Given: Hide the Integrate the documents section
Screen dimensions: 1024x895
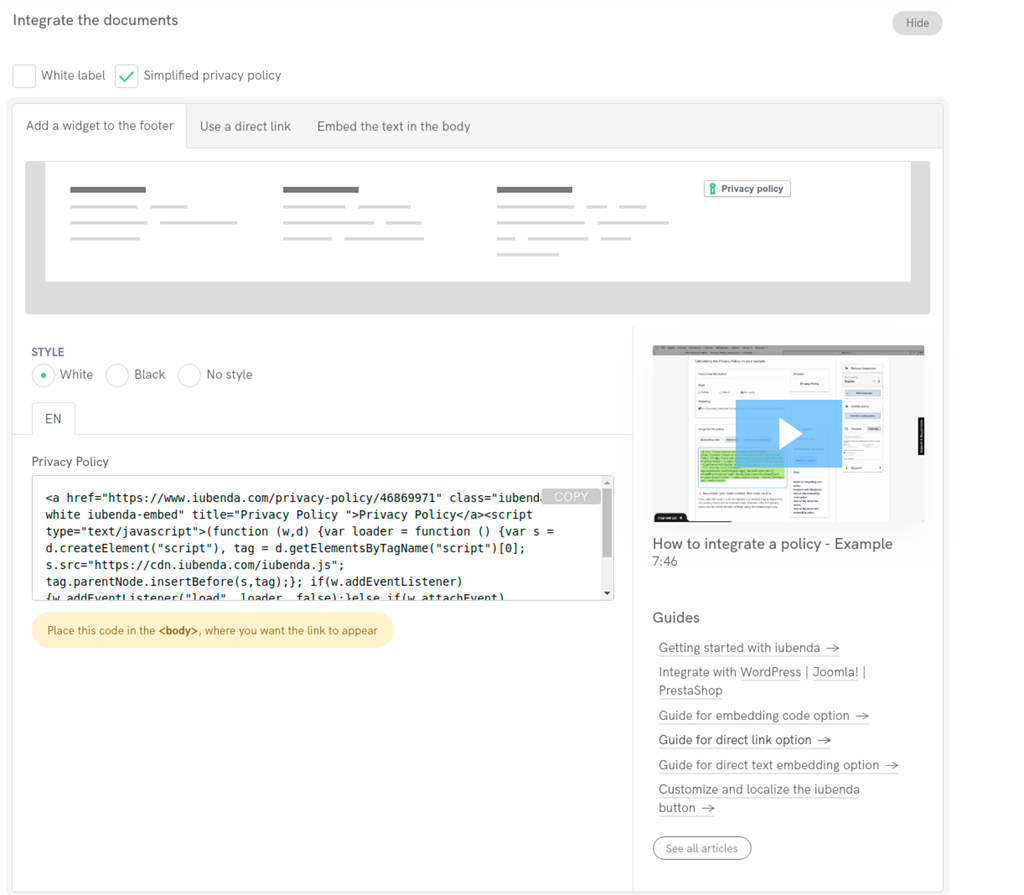Looking at the screenshot, I should [916, 23].
